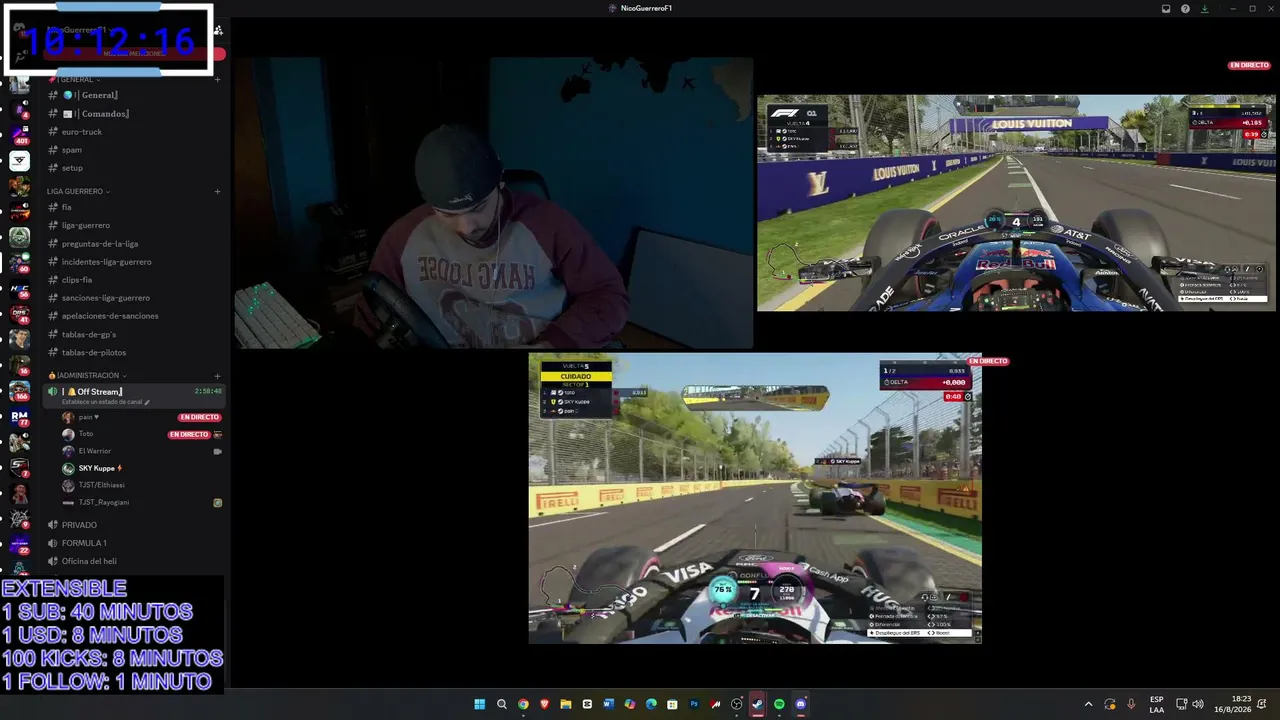
Task: Open File Explorer from the taskbar
Action: coord(566,704)
